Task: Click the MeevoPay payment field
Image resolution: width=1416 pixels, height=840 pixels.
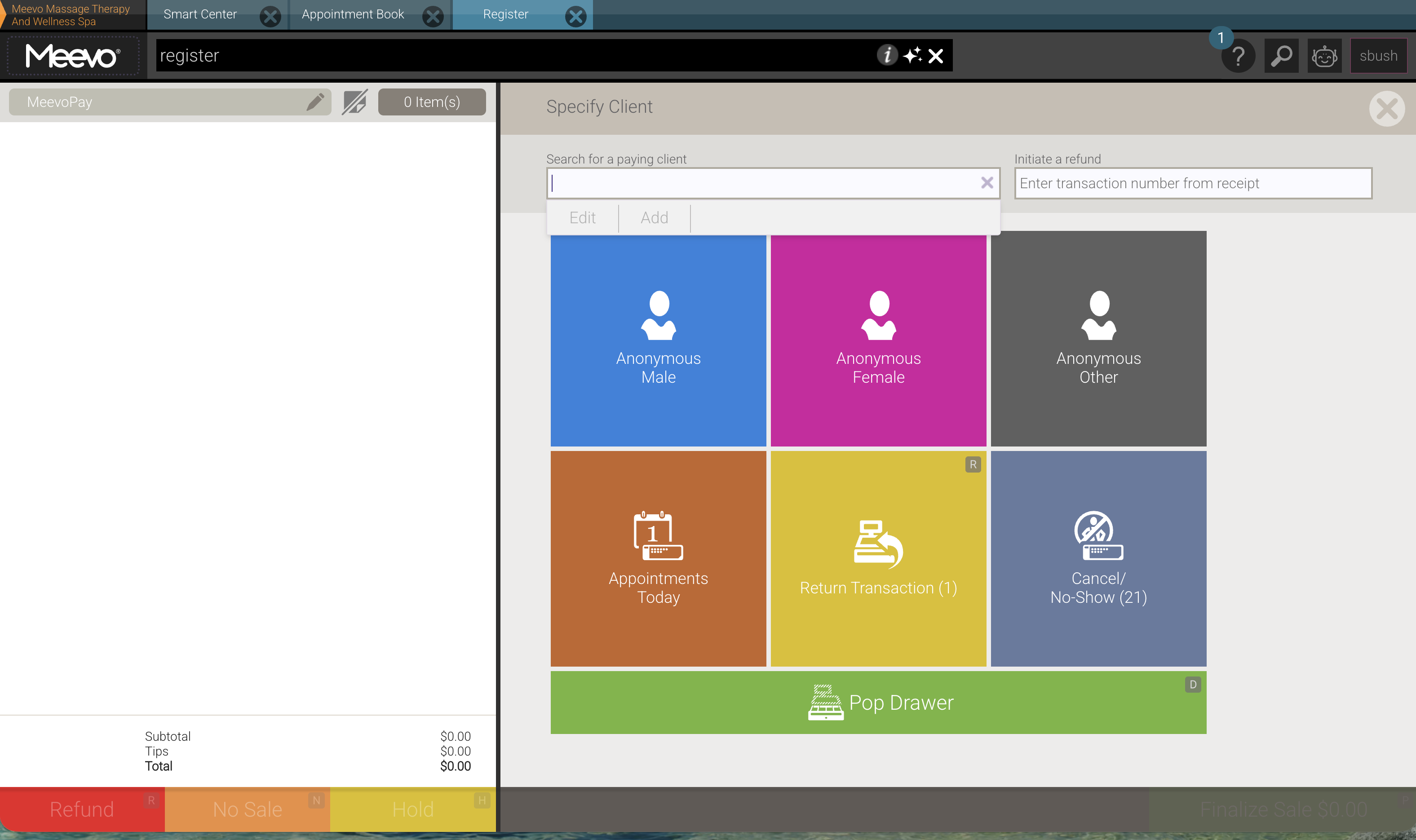Action: pyautogui.click(x=170, y=102)
